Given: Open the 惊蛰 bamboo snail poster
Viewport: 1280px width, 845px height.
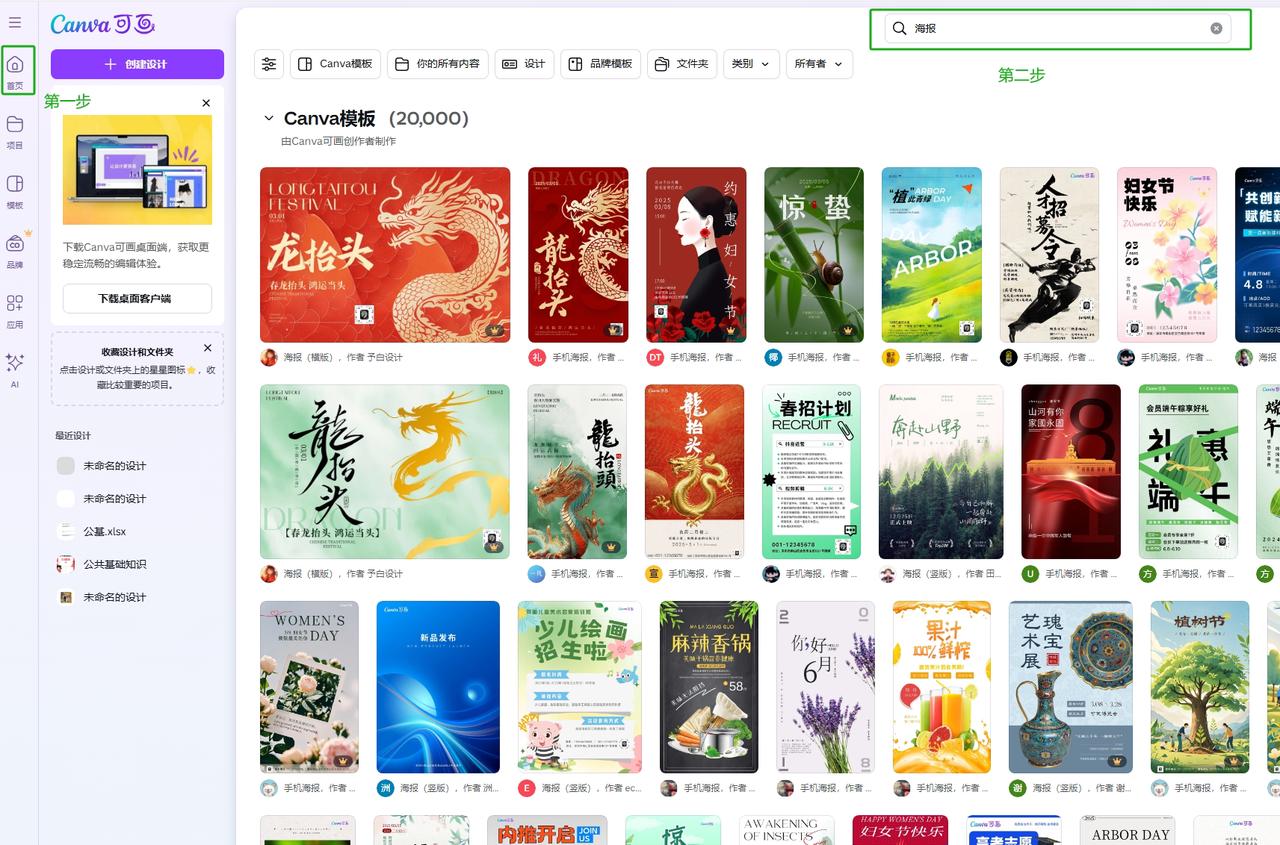Looking at the screenshot, I should (814, 255).
